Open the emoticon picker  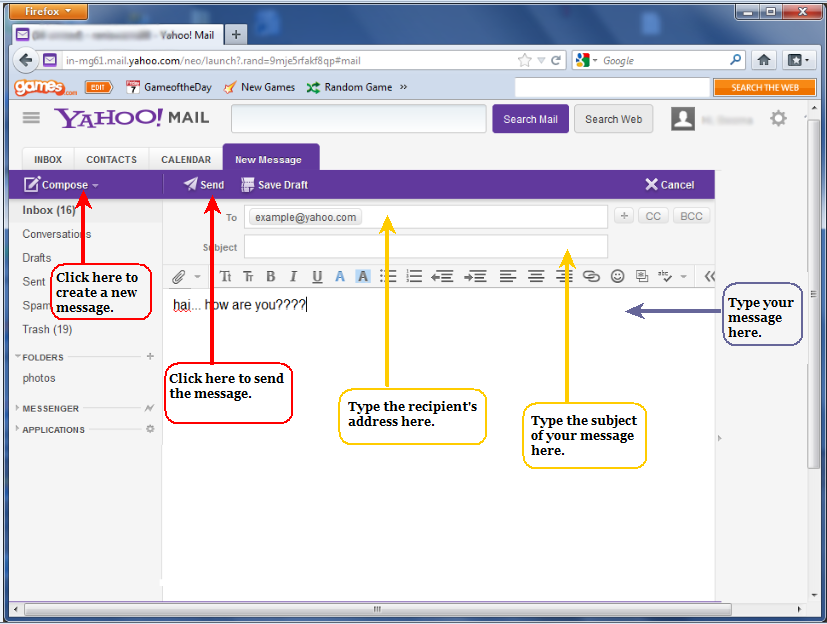coord(618,276)
